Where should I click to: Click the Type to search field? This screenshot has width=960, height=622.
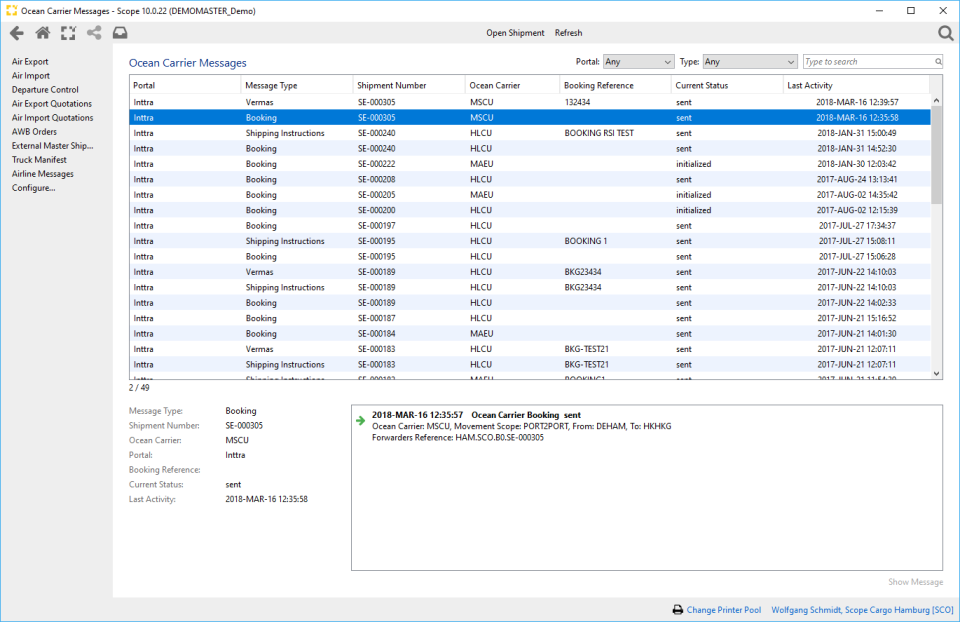tap(865, 62)
